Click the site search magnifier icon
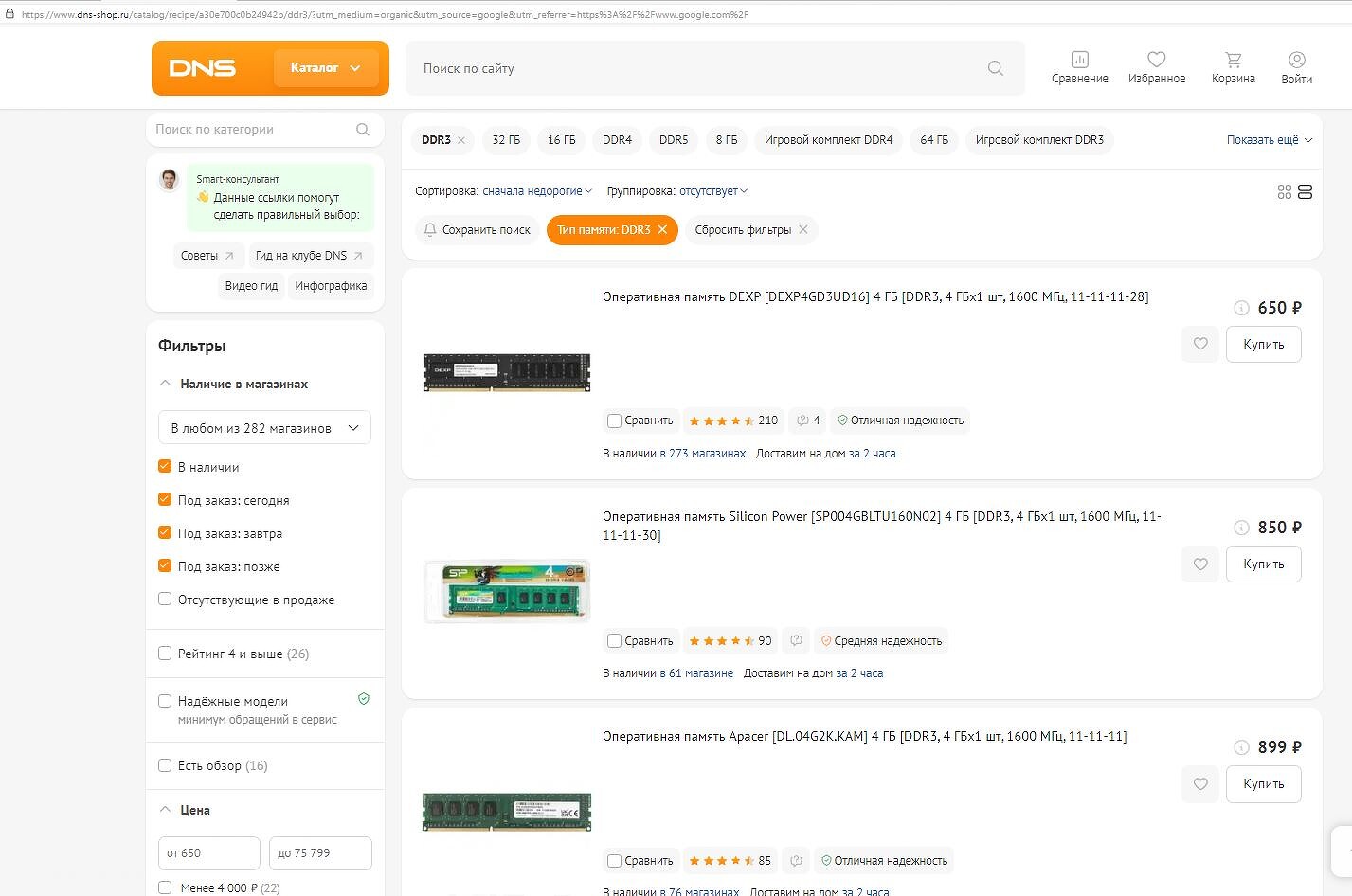This screenshot has height=896, width=1352. (995, 68)
